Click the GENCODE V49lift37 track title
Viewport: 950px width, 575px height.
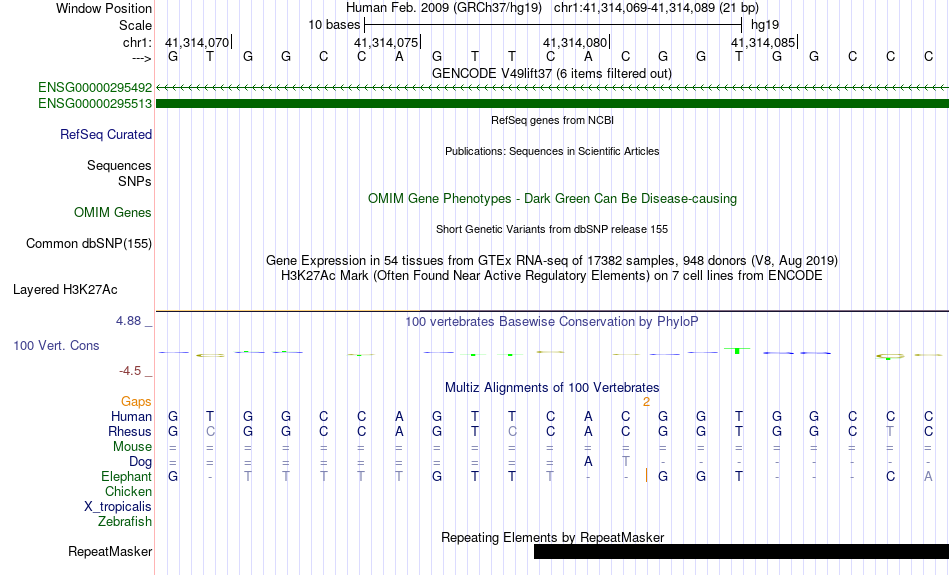click(x=552, y=73)
